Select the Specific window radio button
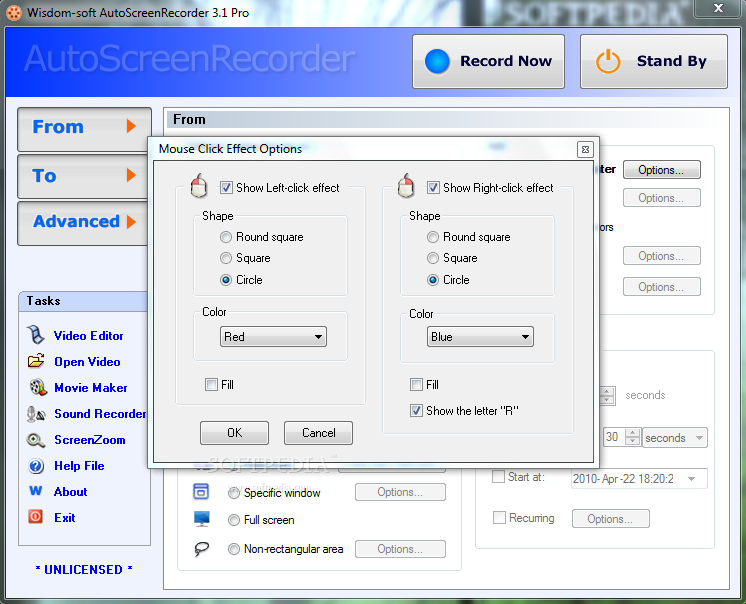Screen dimensions: 746x604 coord(234,493)
